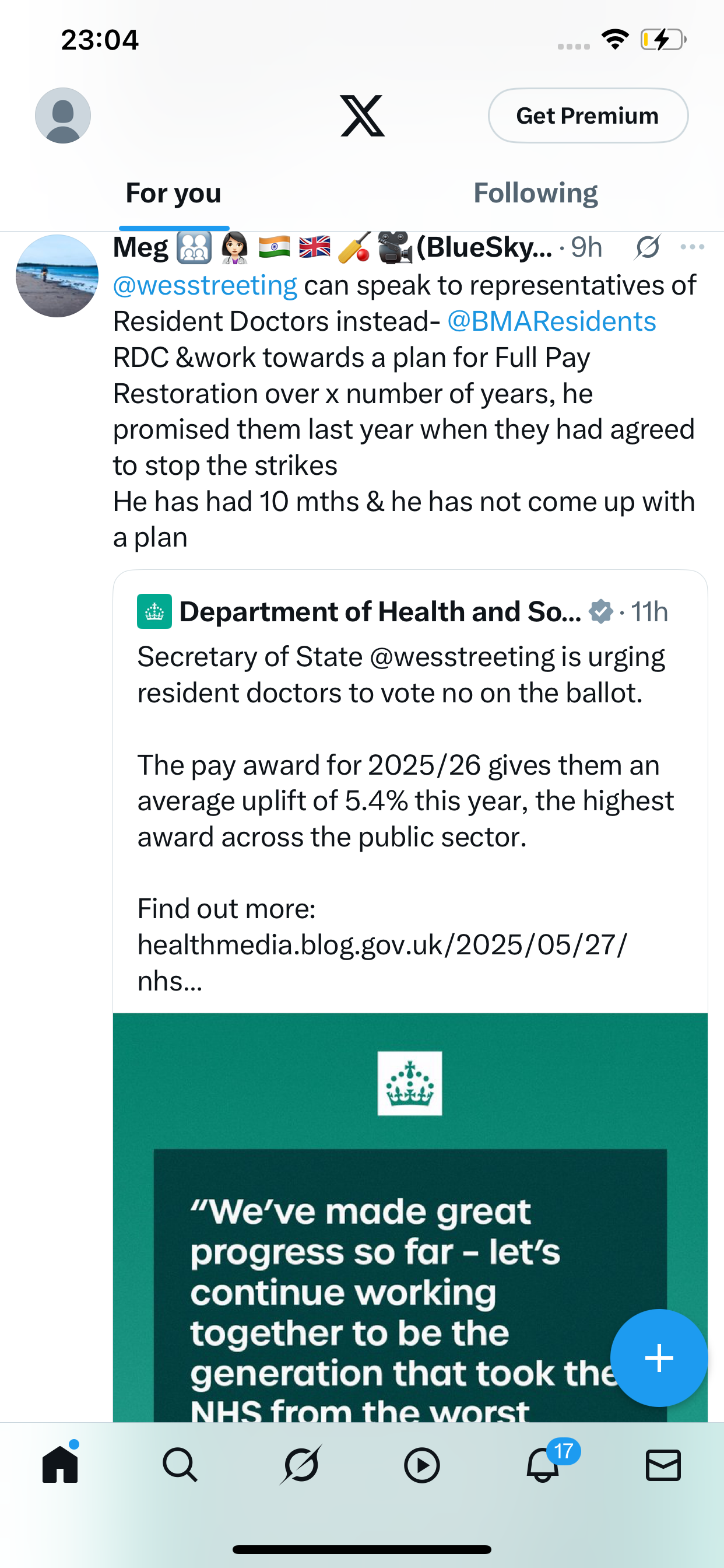The image size is (724, 1568).
Task: Open notifications bell showing 17
Action: click(543, 1464)
